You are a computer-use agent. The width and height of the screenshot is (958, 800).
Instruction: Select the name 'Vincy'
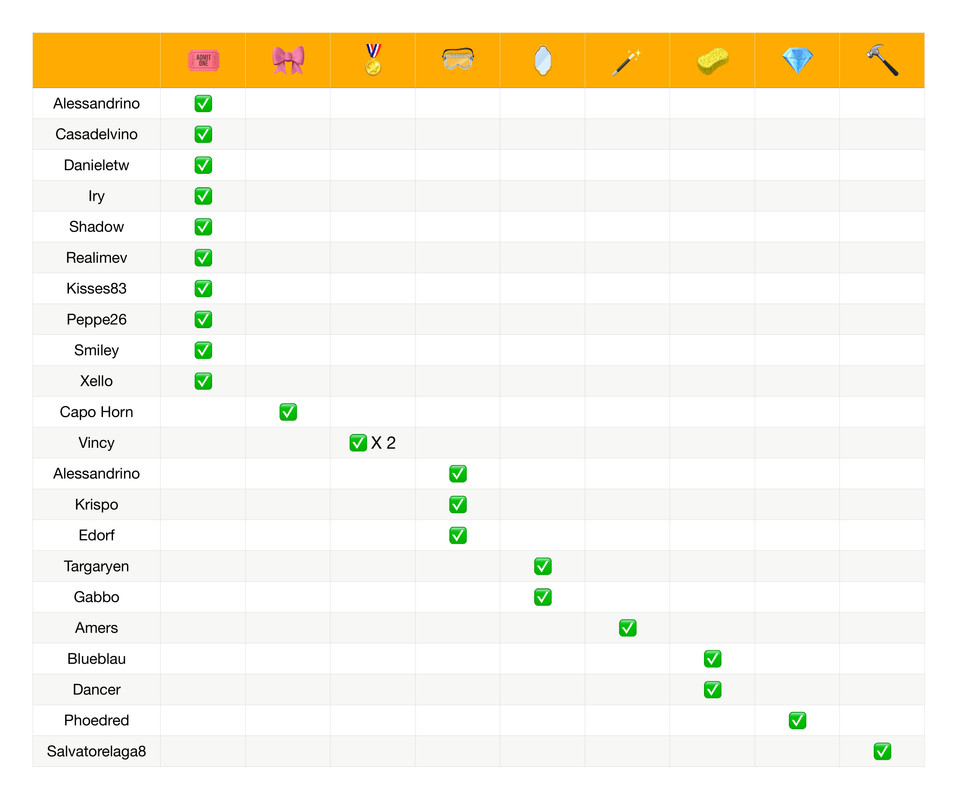pyautogui.click(x=97, y=443)
